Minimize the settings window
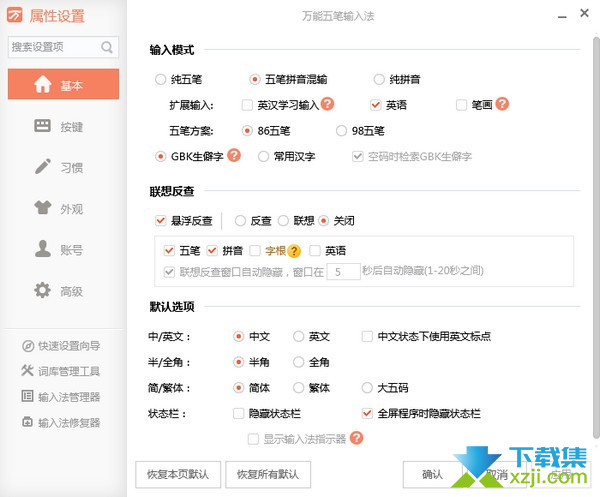Image resolution: width=600 pixels, height=497 pixels. pos(562,17)
